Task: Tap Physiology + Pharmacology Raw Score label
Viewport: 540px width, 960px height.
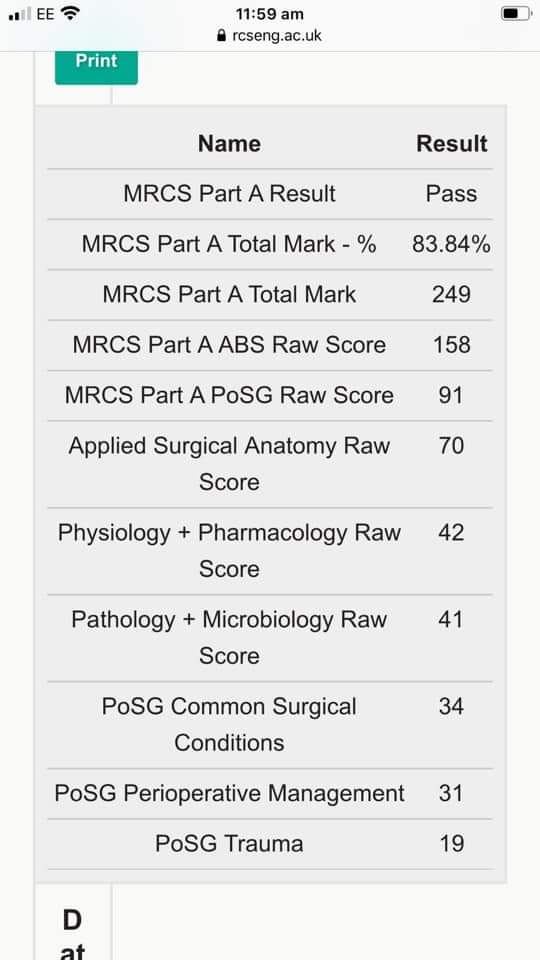Action: point(229,550)
